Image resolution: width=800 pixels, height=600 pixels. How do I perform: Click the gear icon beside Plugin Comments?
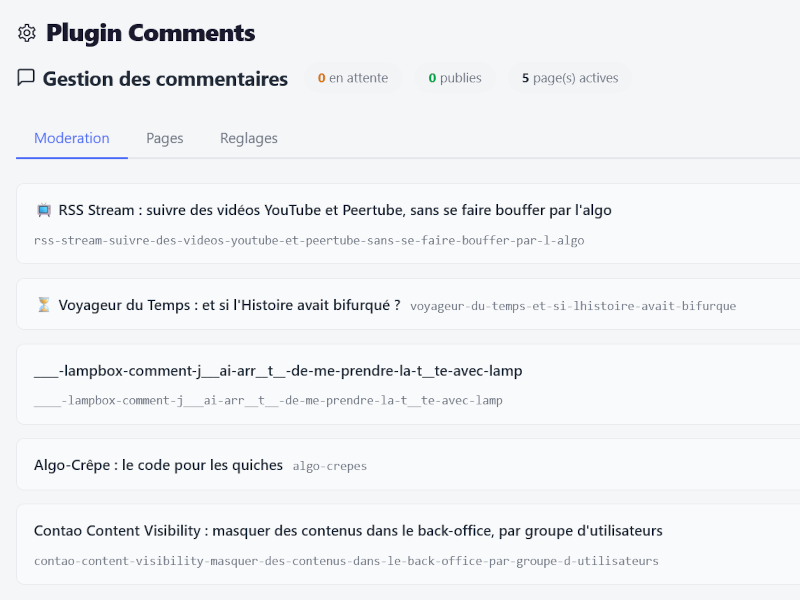(27, 33)
